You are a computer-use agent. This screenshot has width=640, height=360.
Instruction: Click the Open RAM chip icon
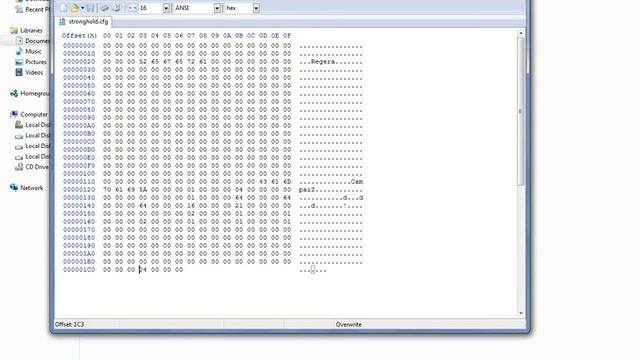[105, 8]
